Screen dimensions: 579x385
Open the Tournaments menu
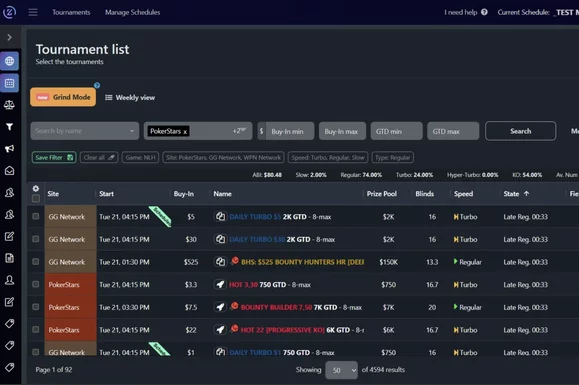tap(71, 12)
